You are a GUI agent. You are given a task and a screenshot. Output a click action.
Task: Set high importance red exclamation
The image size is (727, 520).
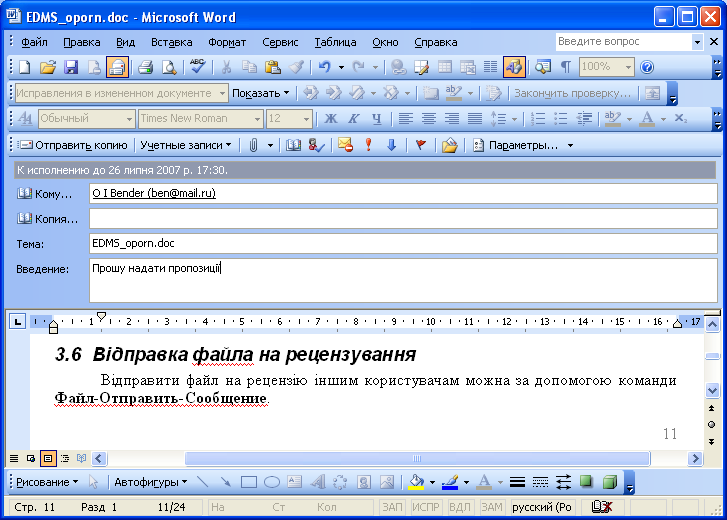[x=369, y=145]
